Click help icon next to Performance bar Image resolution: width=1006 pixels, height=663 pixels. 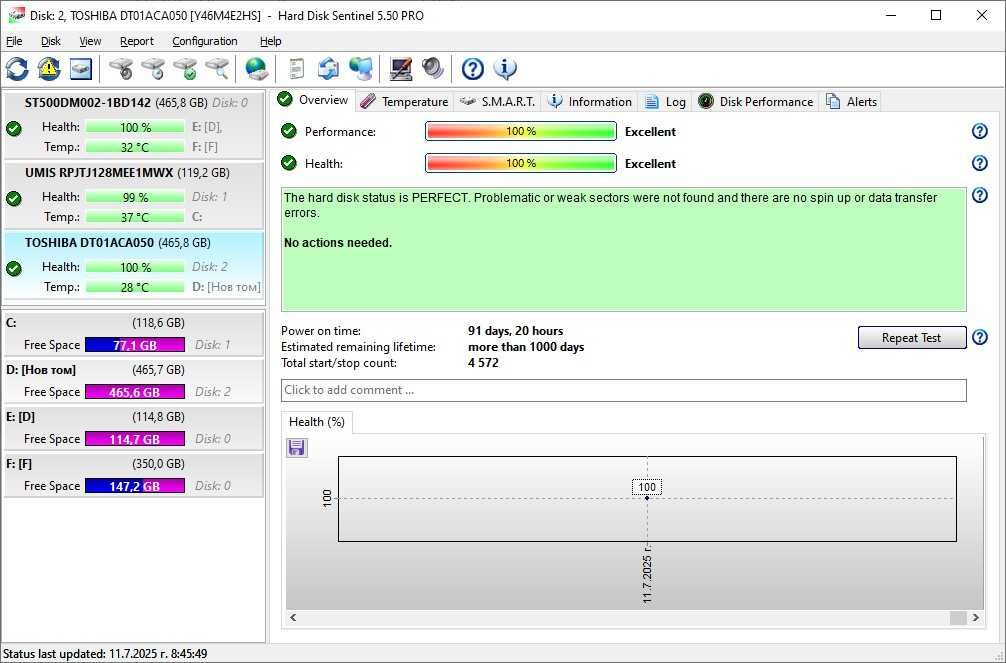click(980, 131)
